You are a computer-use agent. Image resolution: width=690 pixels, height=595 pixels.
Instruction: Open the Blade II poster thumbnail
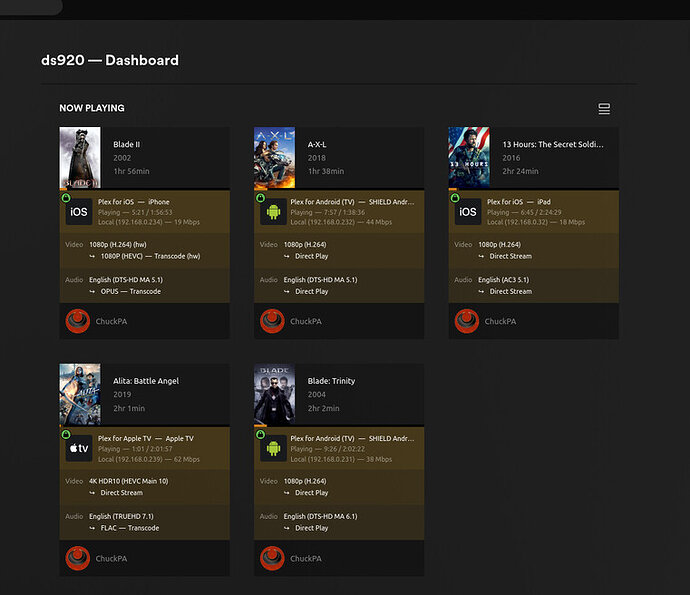click(x=80, y=158)
